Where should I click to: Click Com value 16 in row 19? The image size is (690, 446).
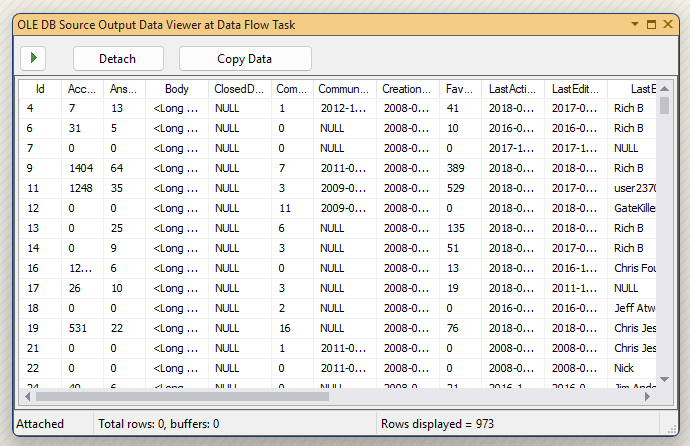[x=292, y=328]
